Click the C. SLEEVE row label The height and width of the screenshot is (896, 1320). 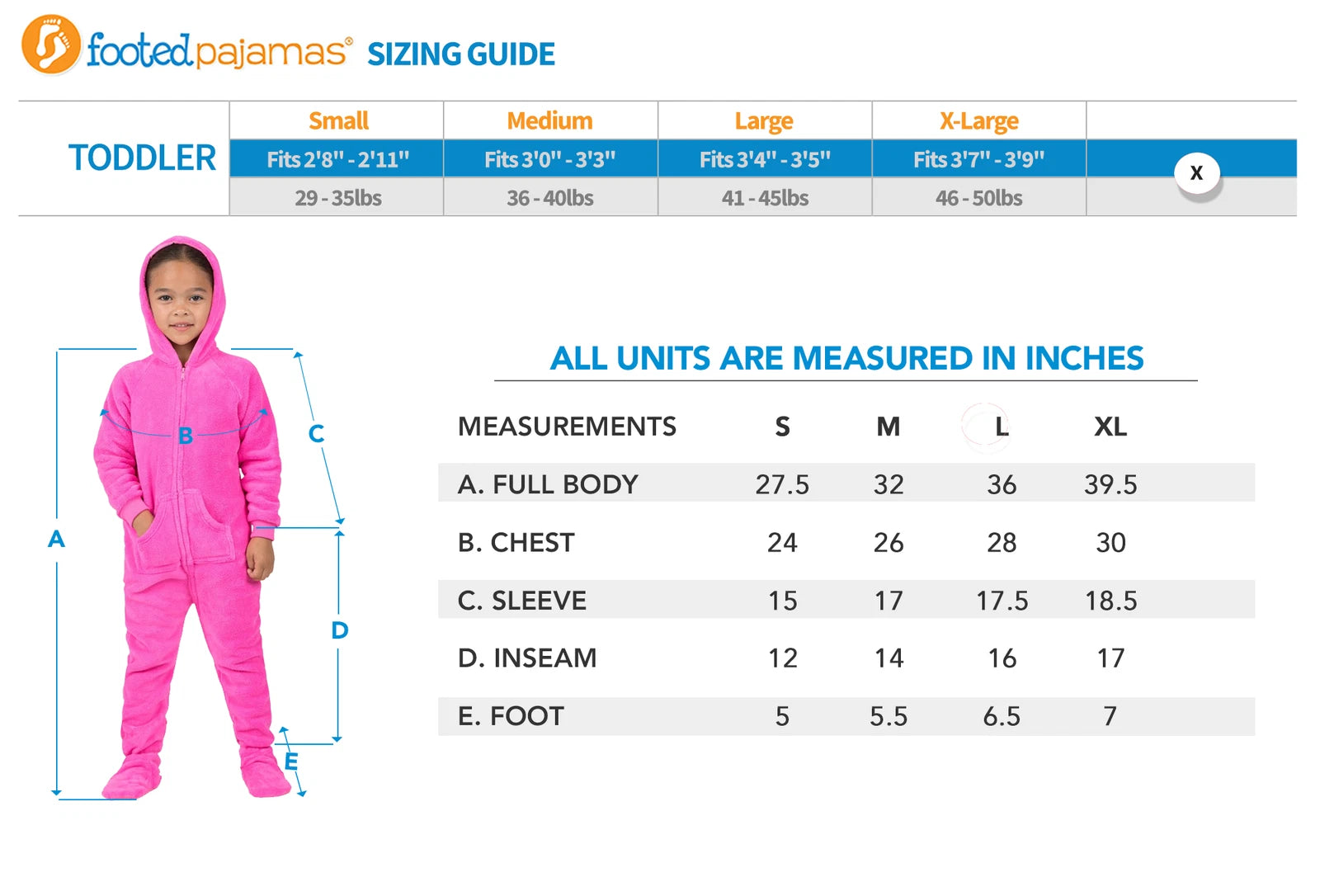(x=522, y=601)
